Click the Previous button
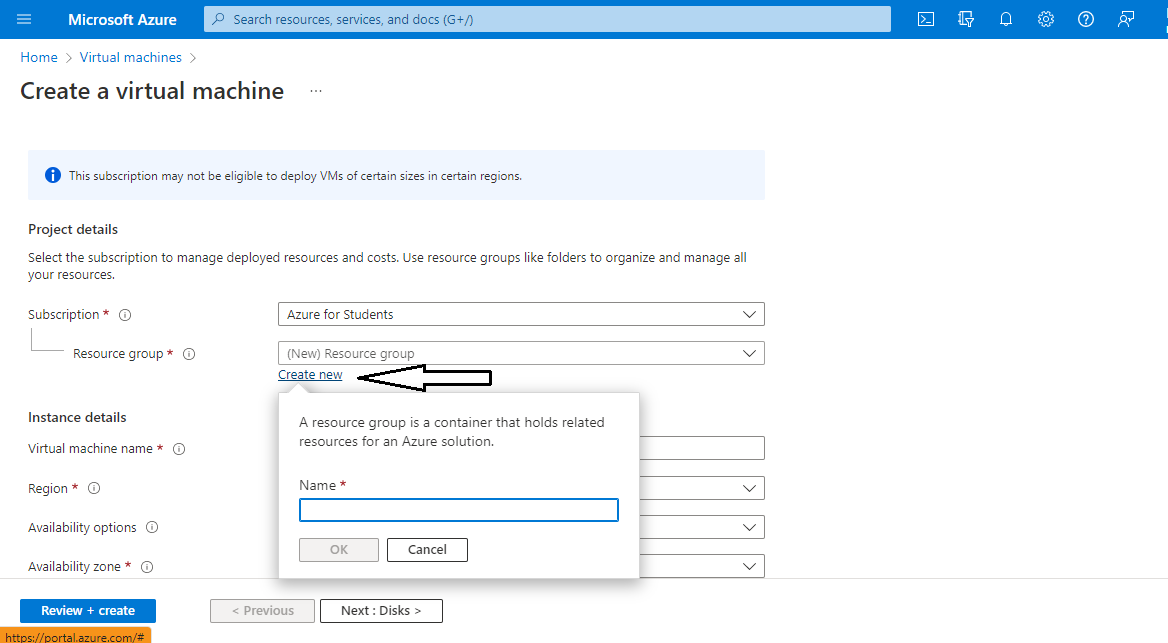 click(x=262, y=611)
